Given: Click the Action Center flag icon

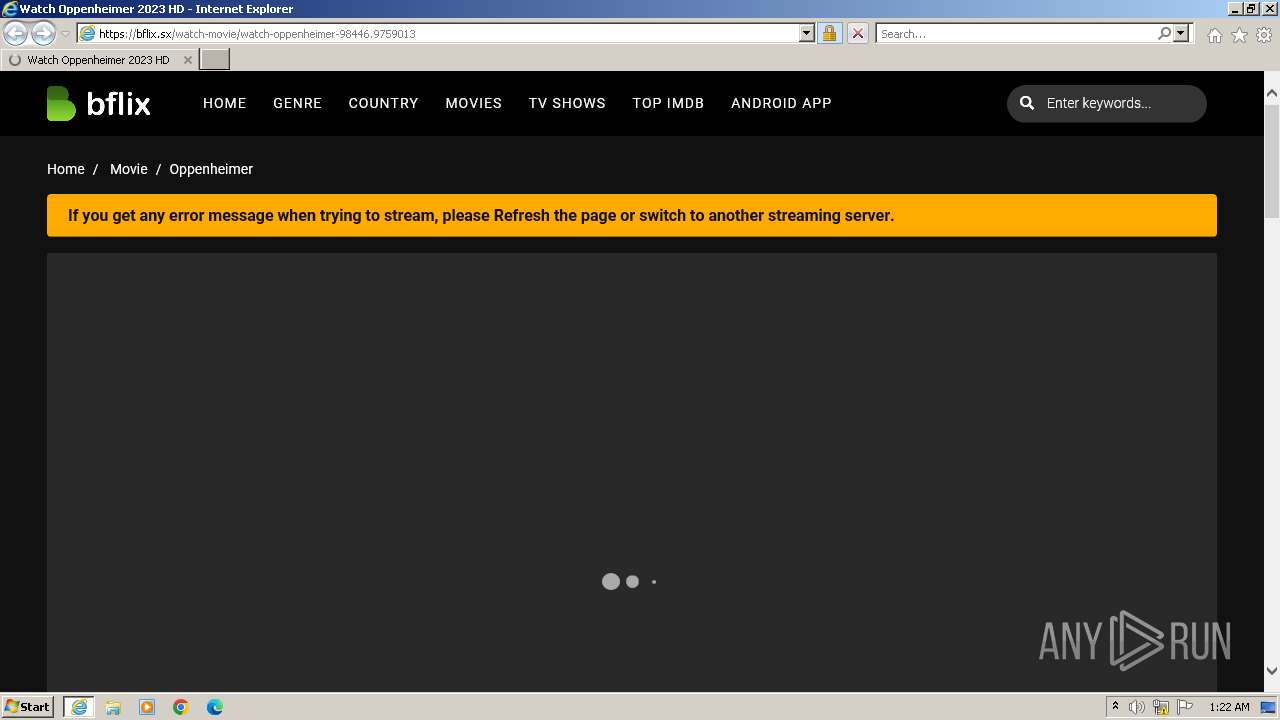Looking at the screenshot, I should point(1185,707).
